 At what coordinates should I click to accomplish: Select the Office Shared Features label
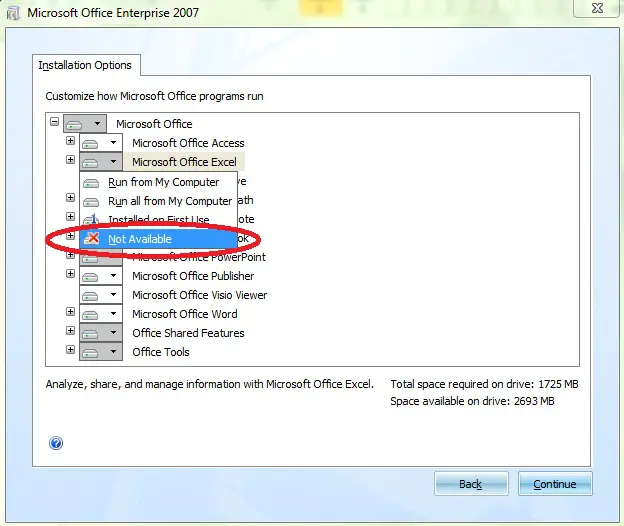(x=188, y=333)
